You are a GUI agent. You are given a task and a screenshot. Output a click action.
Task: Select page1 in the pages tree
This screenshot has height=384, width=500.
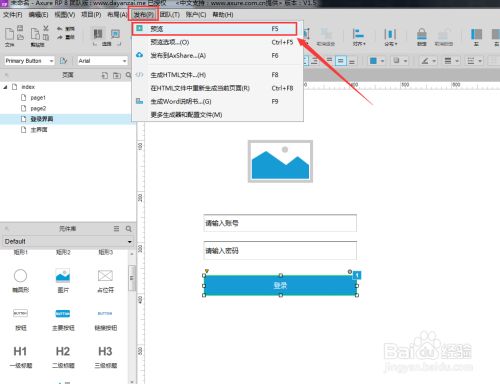(38, 98)
